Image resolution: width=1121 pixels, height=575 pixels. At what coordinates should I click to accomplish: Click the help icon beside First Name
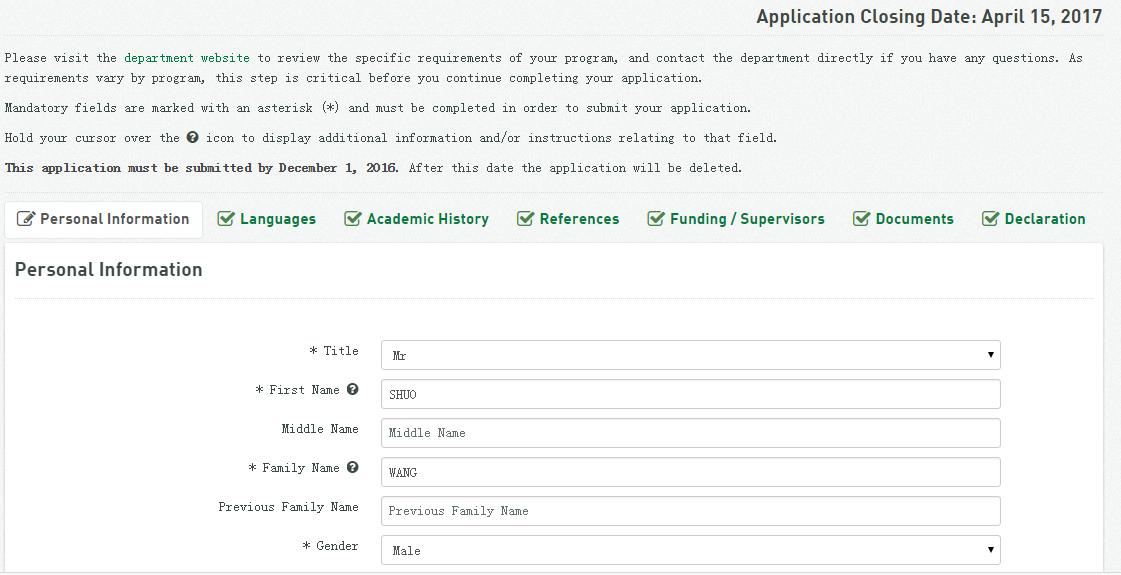click(x=352, y=389)
